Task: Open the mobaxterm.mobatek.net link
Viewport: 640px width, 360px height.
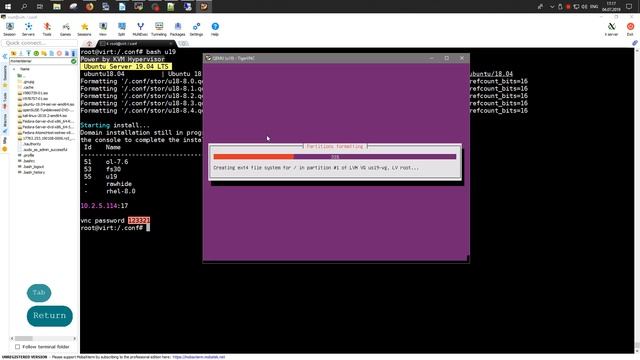Action: pos(198,357)
